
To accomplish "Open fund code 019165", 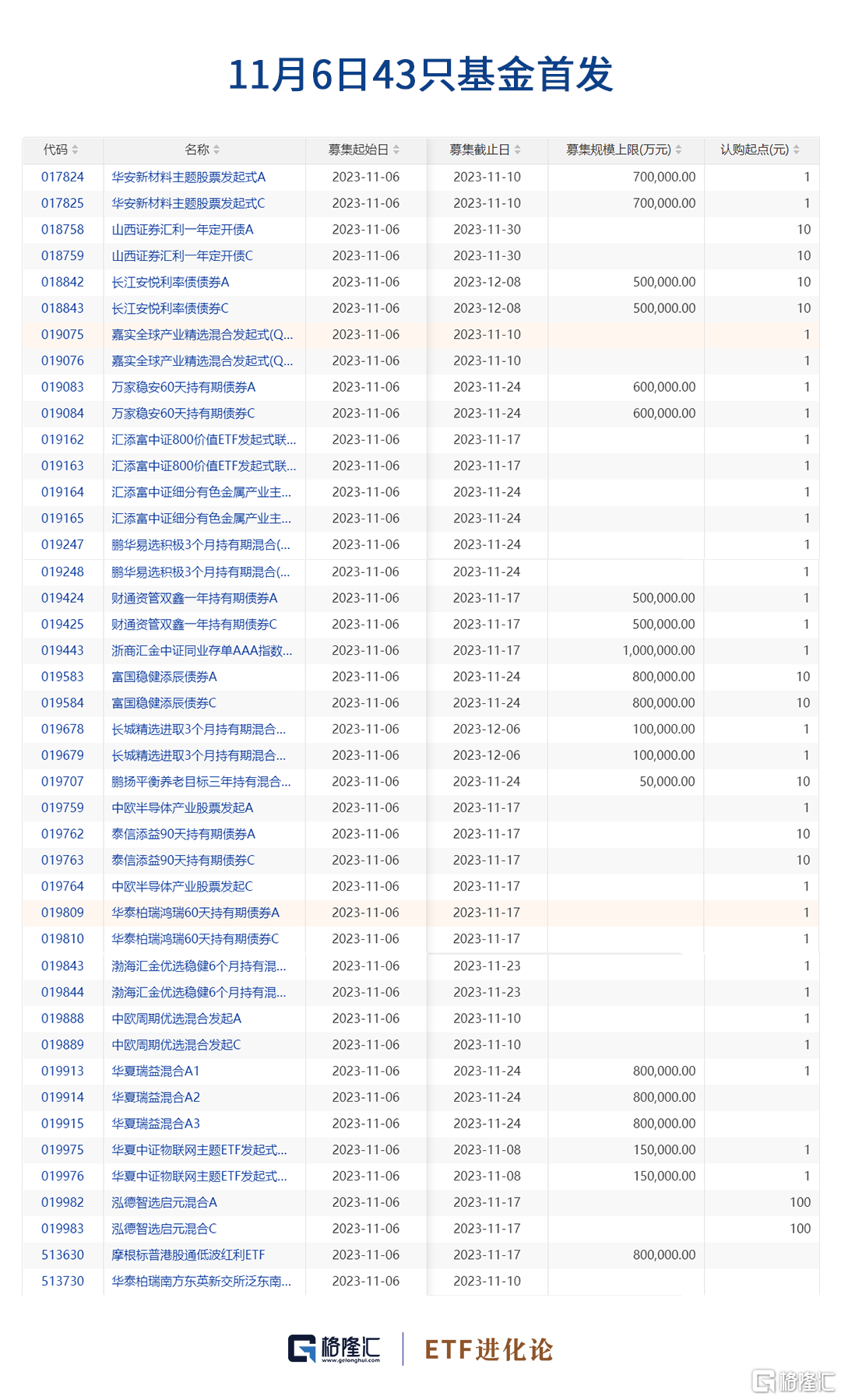I will coord(62,519).
